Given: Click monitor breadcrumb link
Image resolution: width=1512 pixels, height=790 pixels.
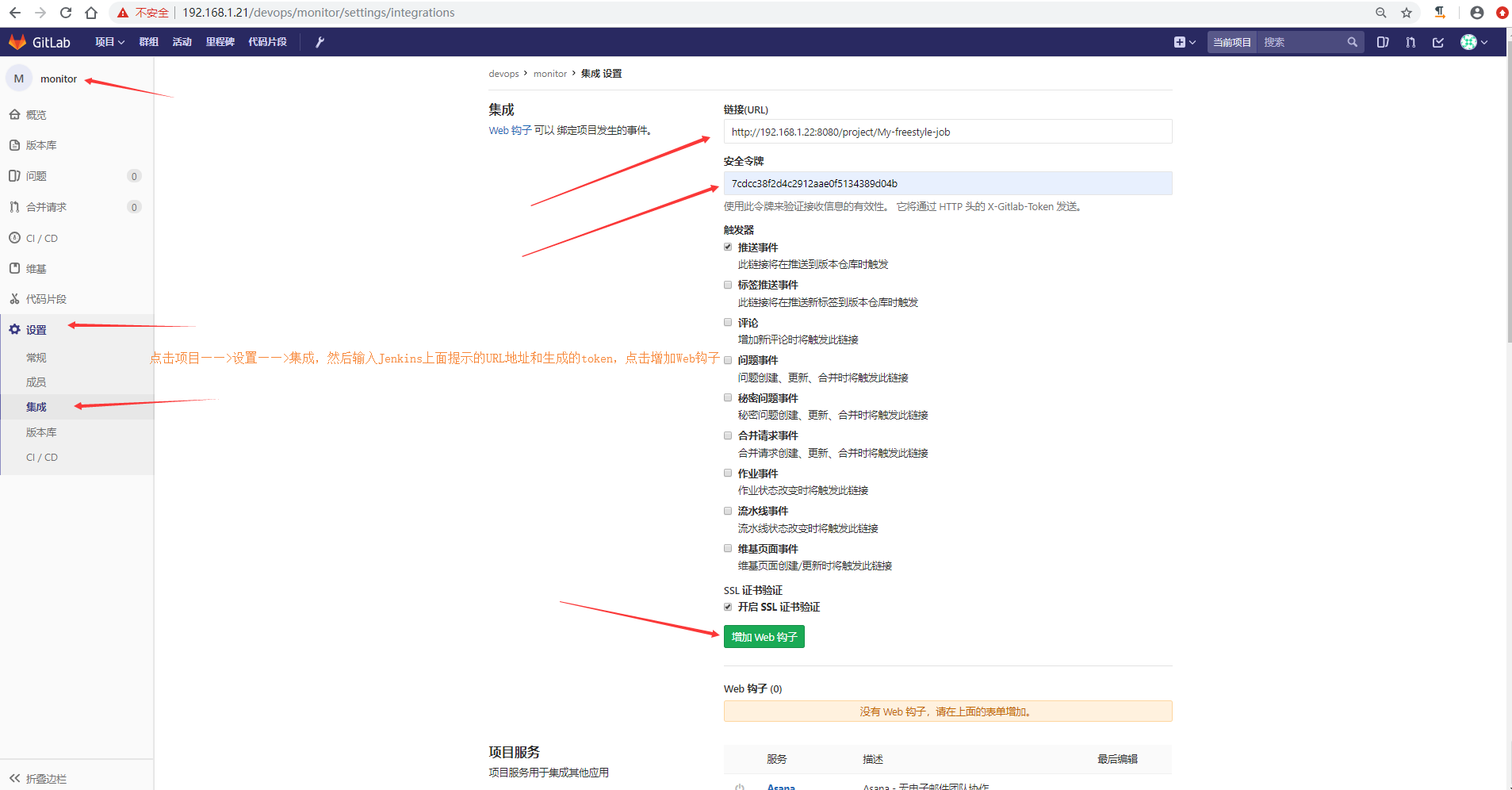Looking at the screenshot, I should pos(550,74).
